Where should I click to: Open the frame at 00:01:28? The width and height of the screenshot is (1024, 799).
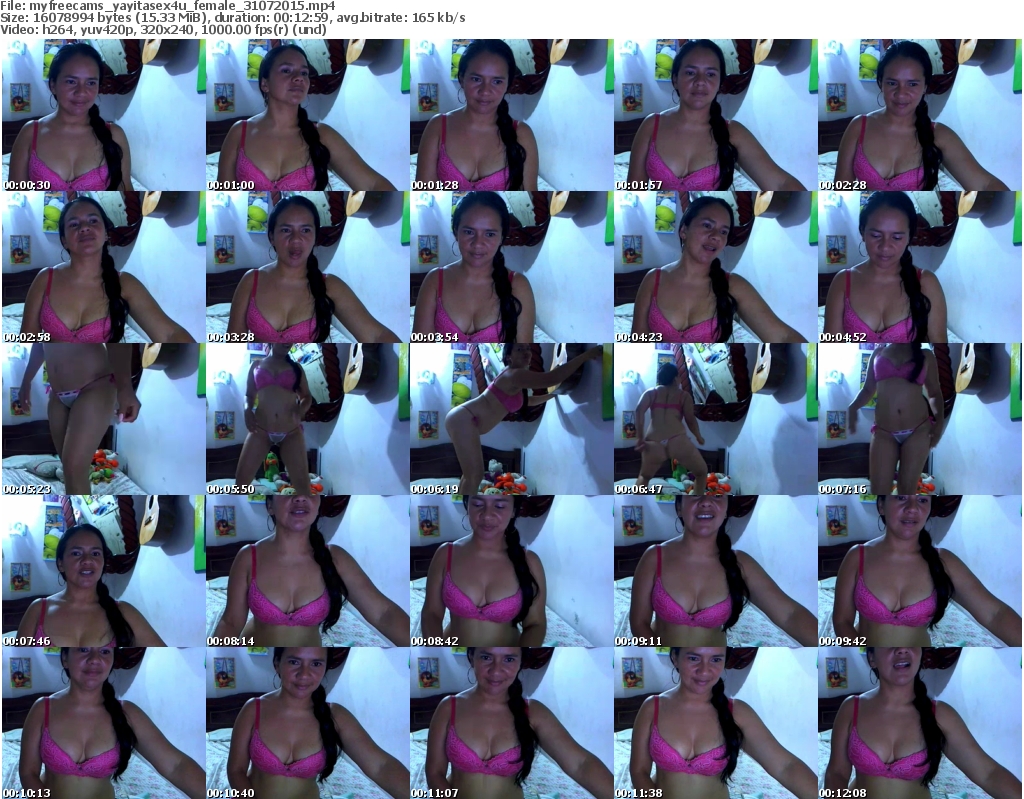click(x=511, y=115)
